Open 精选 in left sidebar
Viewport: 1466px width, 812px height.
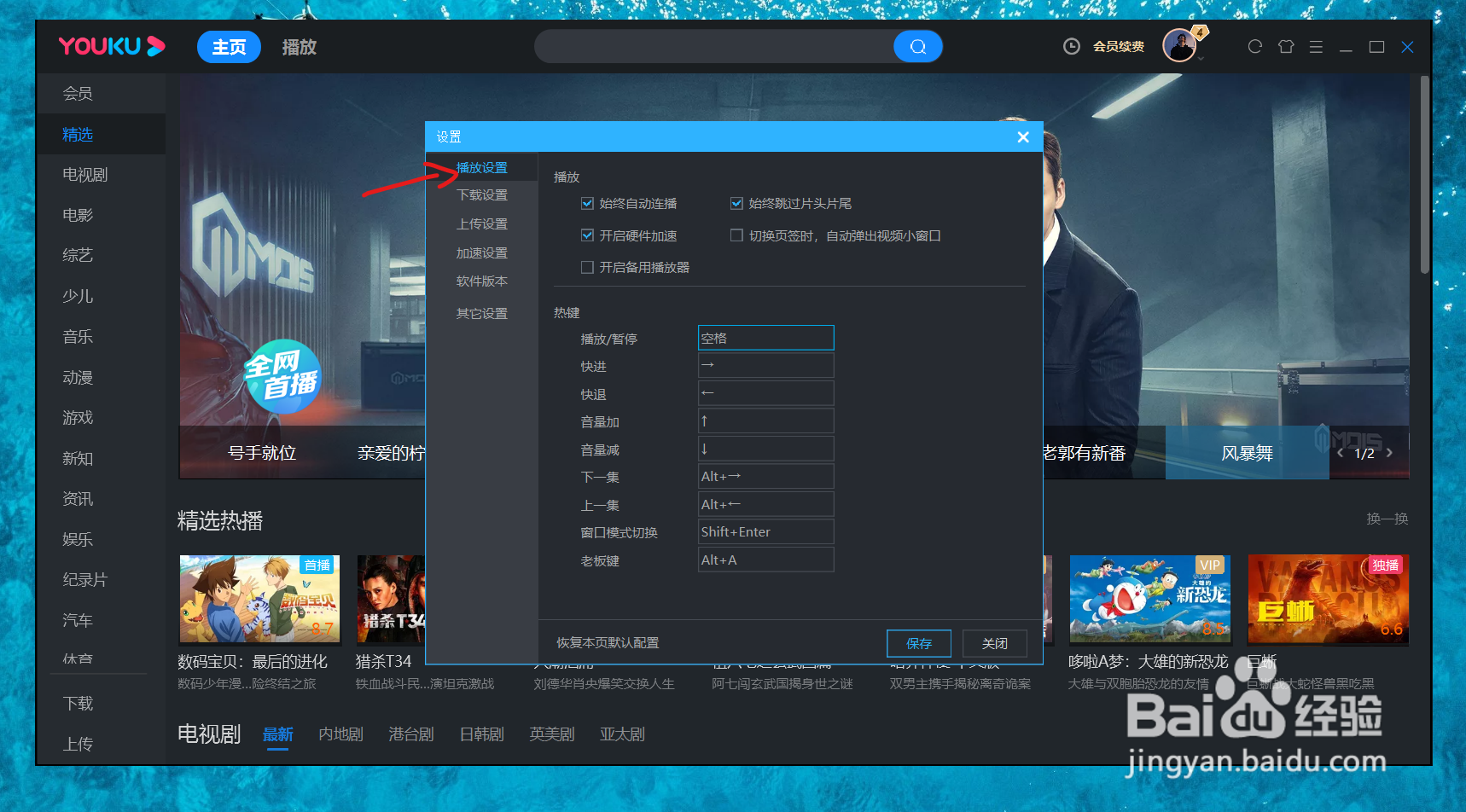click(x=101, y=134)
